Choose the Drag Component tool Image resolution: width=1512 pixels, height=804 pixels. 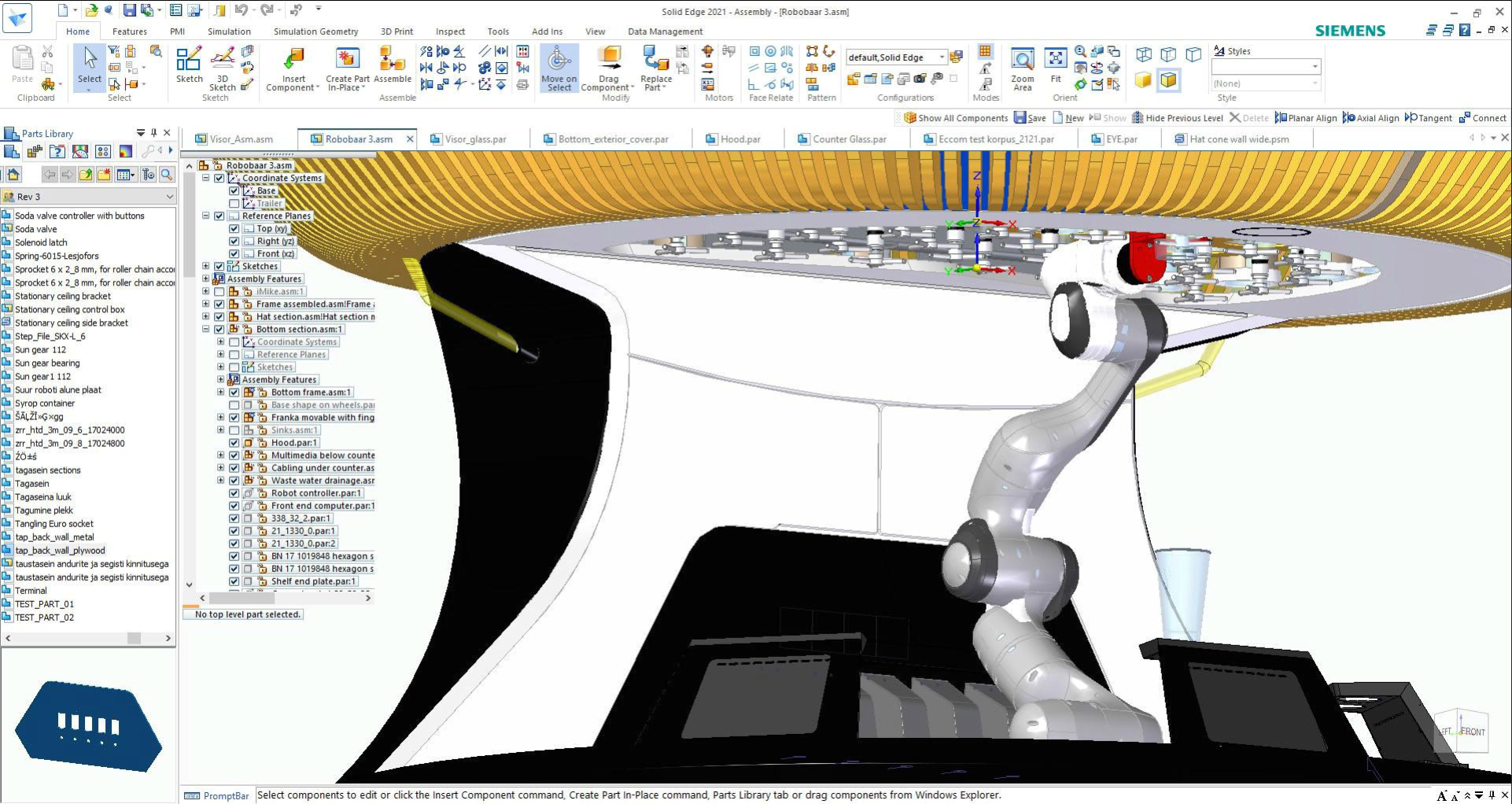point(608,68)
